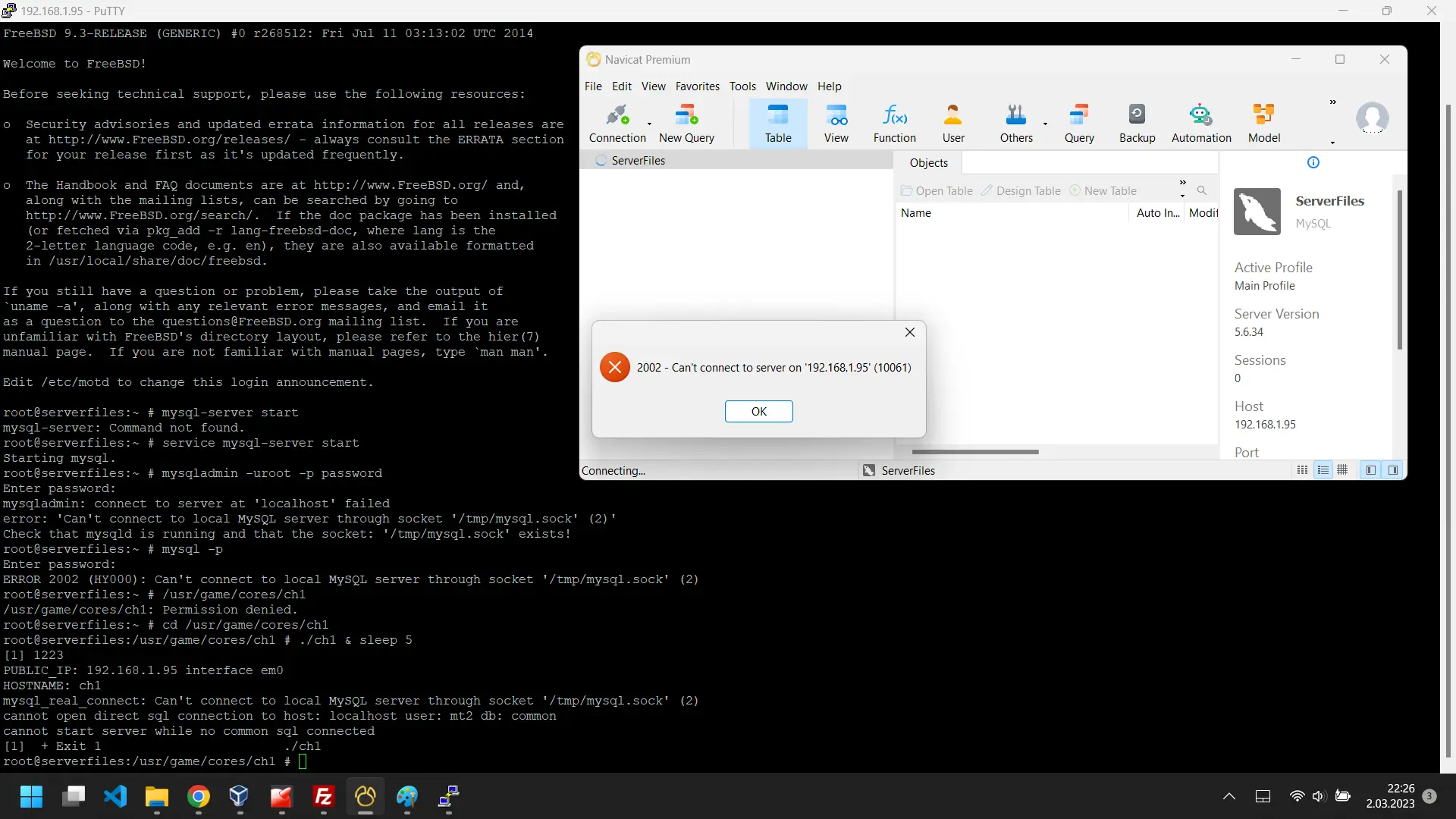Expand the Connection button dropdown arrow
The width and height of the screenshot is (1456, 819).
pyautogui.click(x=649, y=124)
